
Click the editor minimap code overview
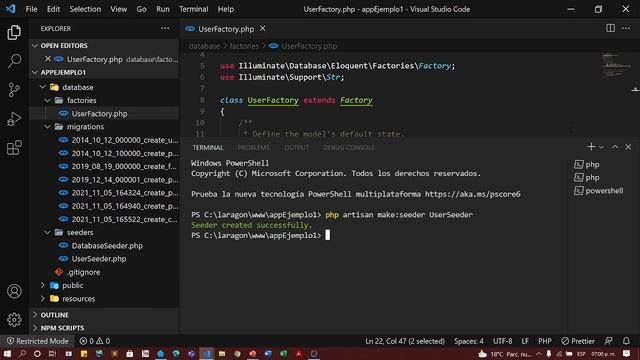[616, 65]
